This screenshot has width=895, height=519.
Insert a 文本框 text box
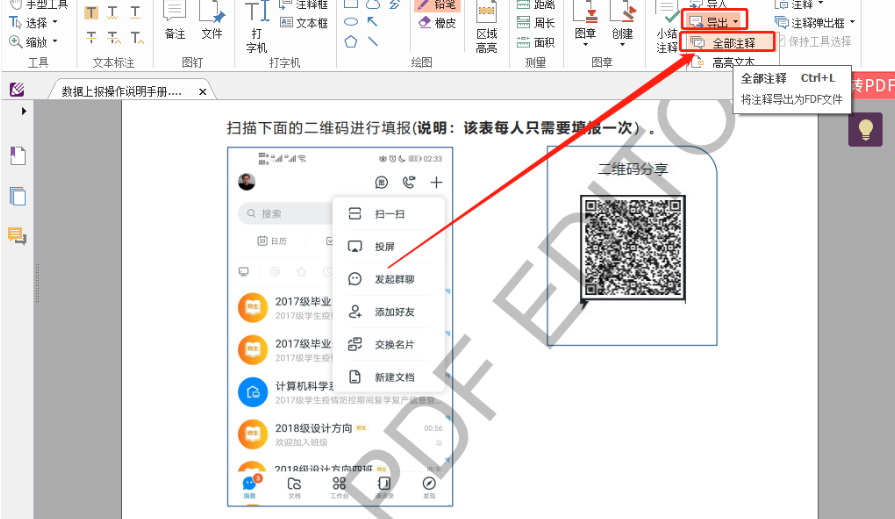(x=304, y=23)
